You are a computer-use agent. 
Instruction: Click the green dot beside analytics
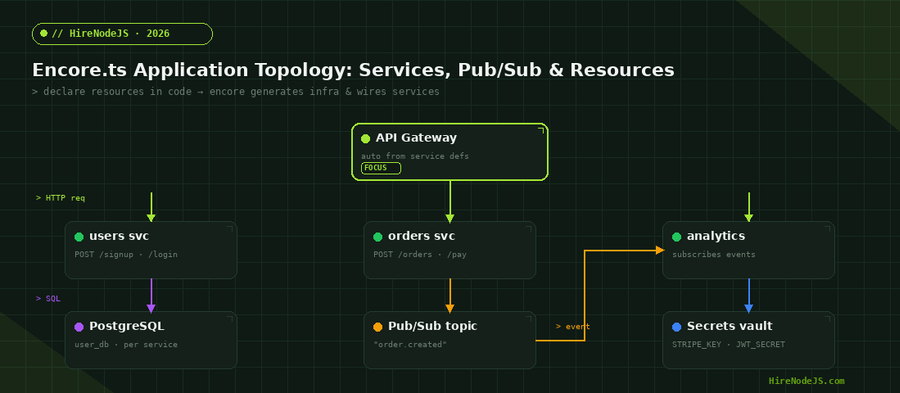(x=677, y=237)
